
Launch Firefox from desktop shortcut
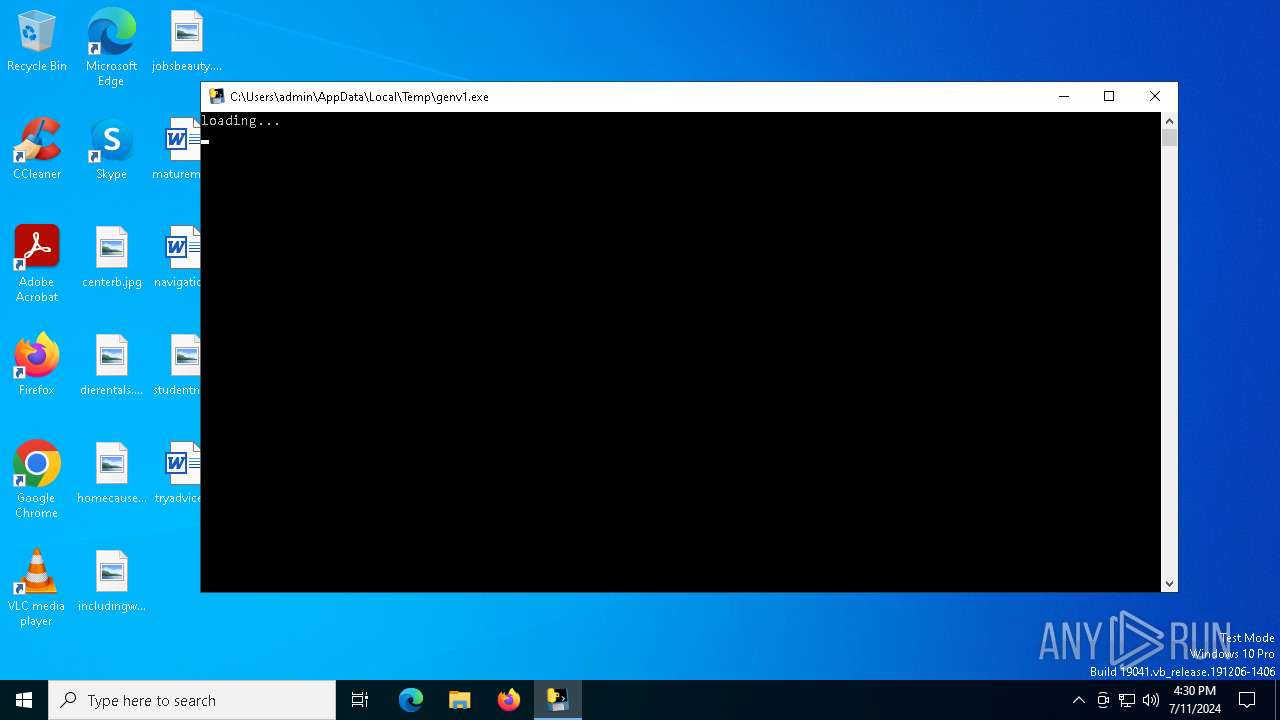tap(37, 366)
